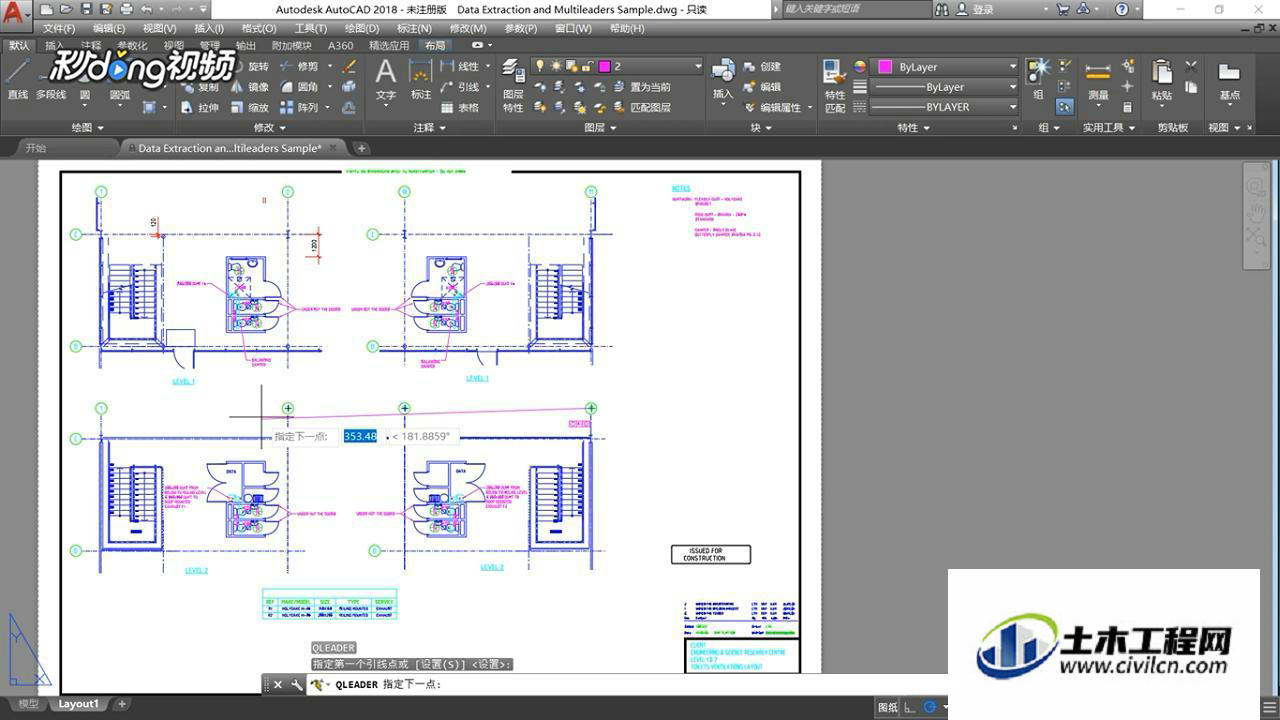Select the Dimension (标注) tool

pos(421,80)
